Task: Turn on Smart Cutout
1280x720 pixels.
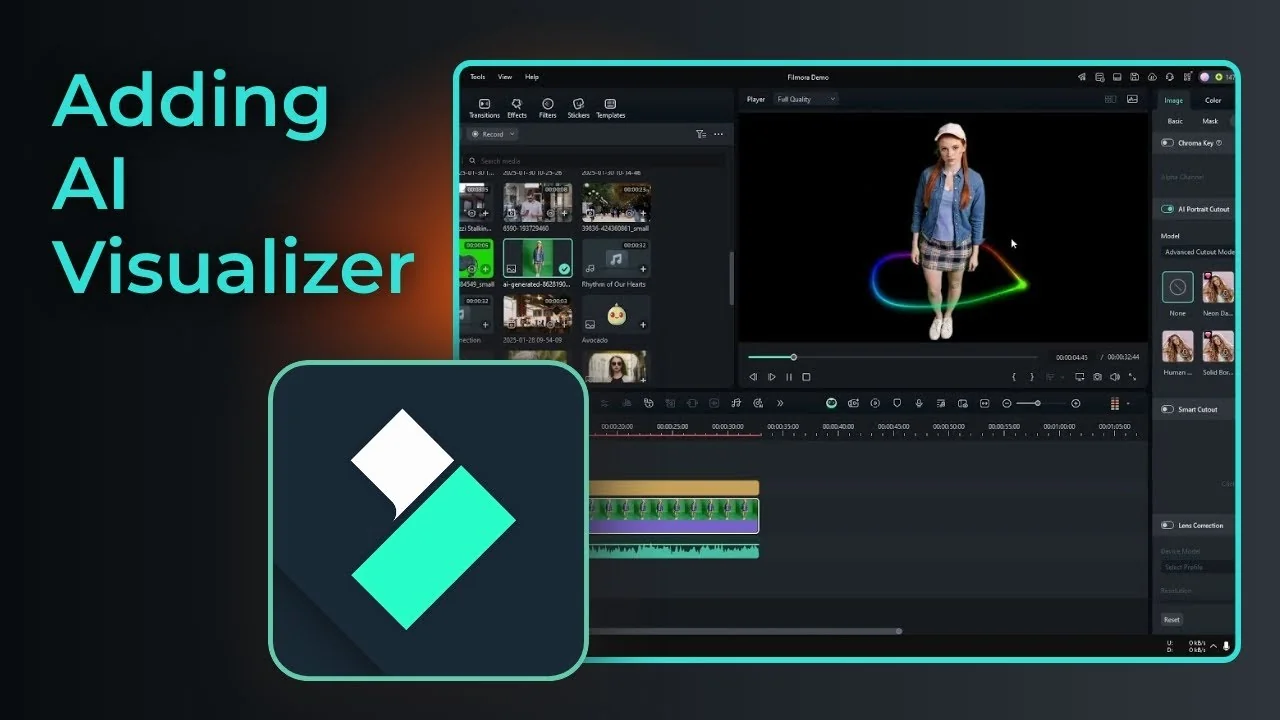Action: coord(1166,409)
